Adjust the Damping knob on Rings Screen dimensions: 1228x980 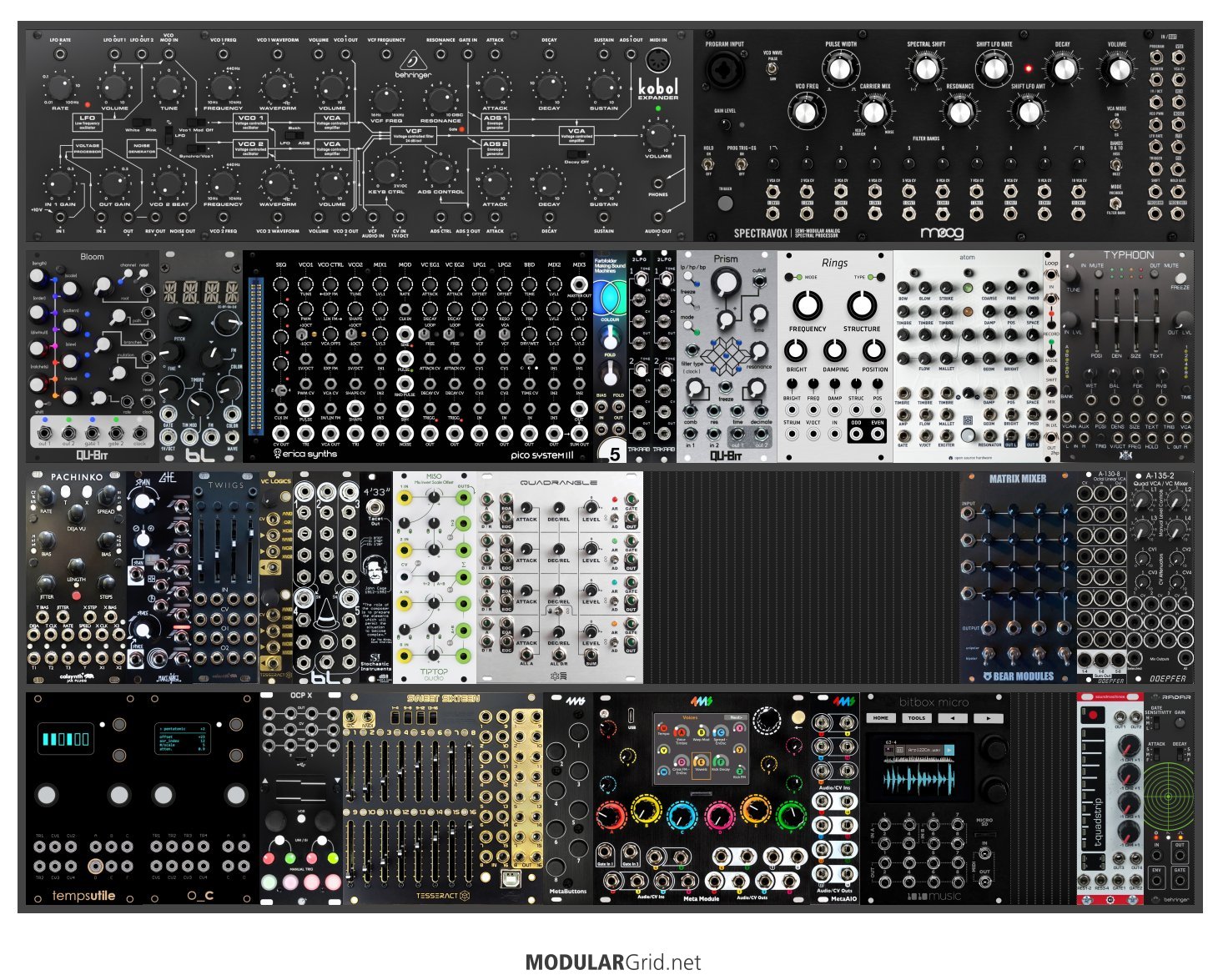(x=834, y=351)
